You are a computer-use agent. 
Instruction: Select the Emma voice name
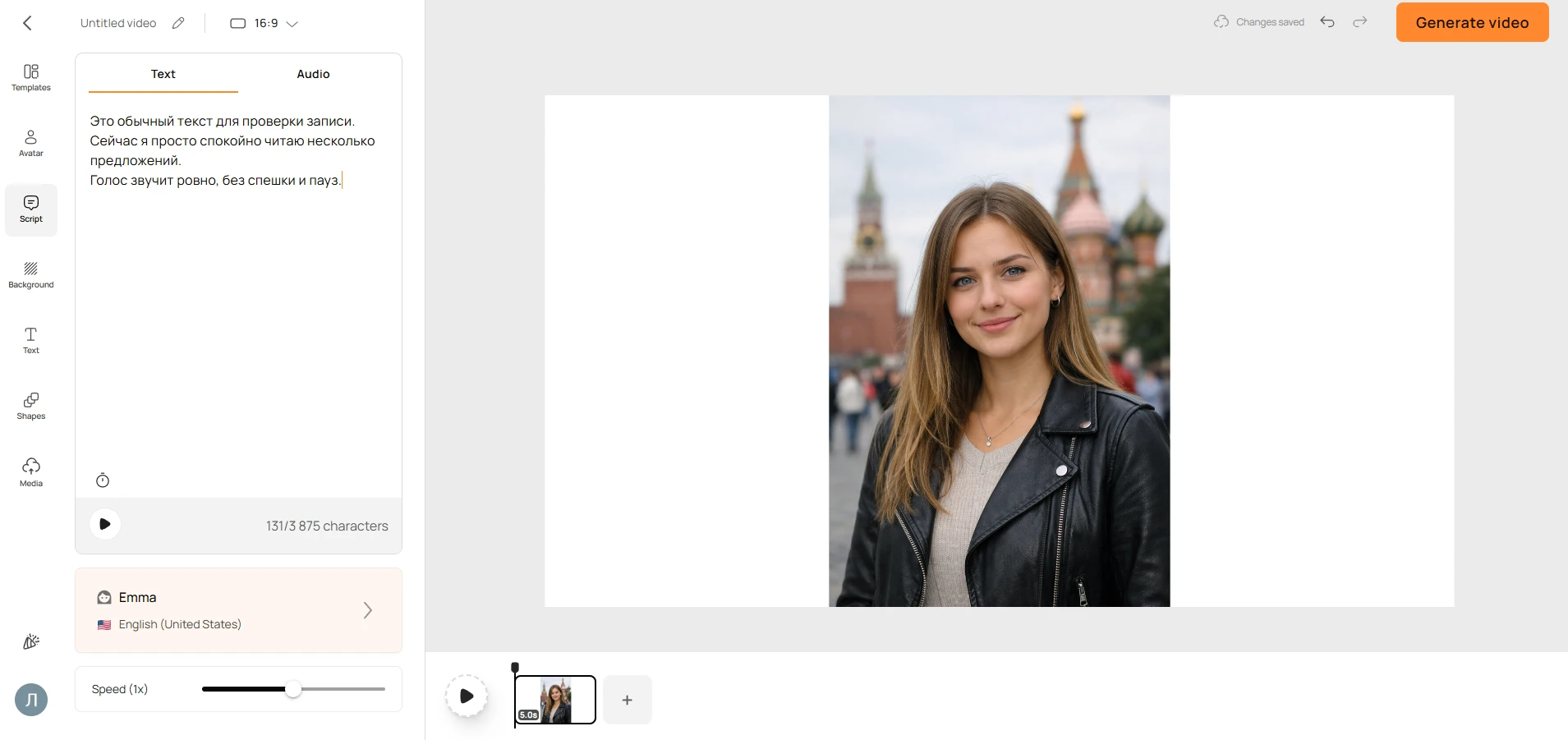(137, 597)
